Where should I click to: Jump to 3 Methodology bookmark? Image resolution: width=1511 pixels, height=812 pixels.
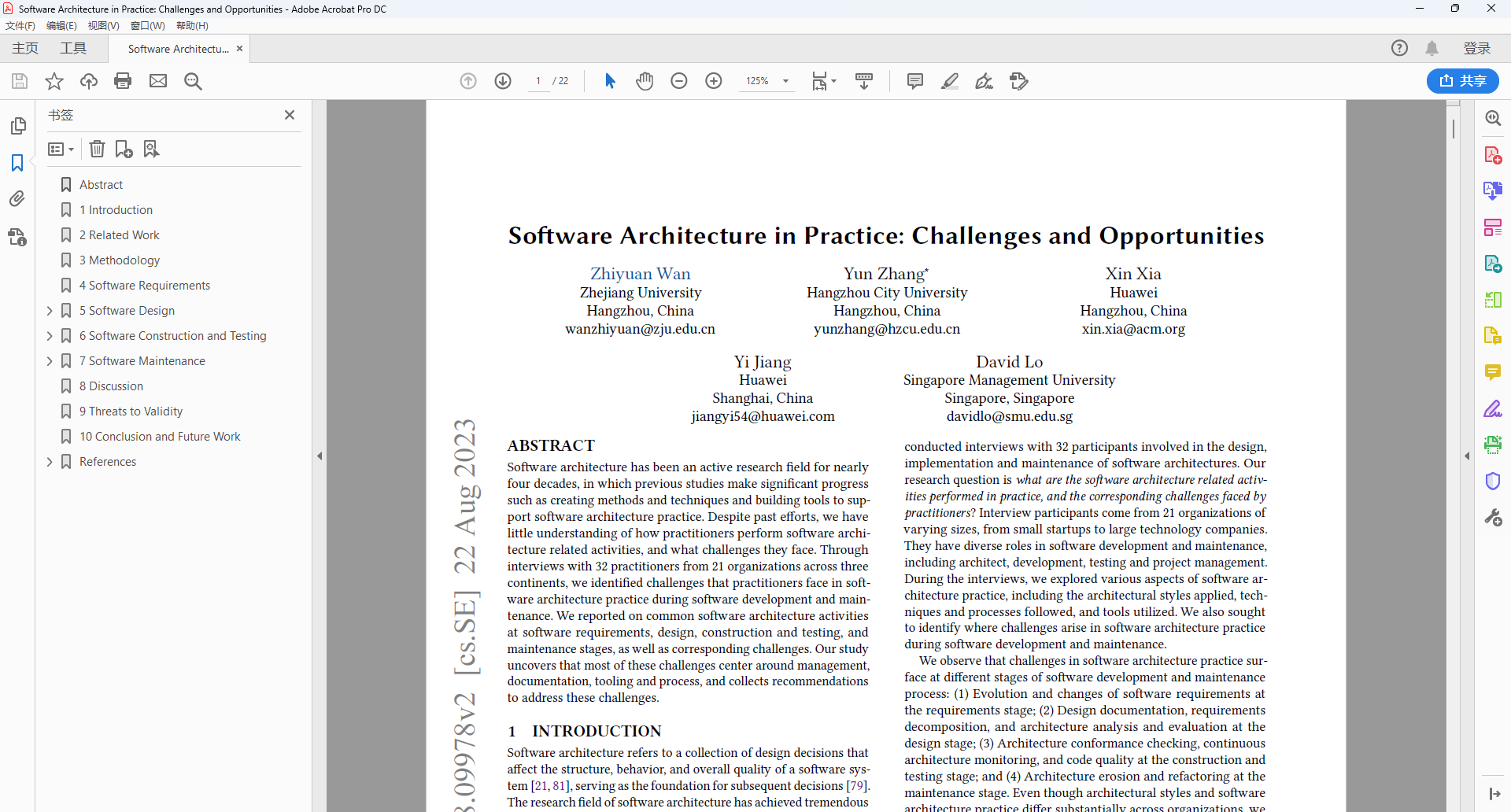pyautogui.click(x=120, y=260)
